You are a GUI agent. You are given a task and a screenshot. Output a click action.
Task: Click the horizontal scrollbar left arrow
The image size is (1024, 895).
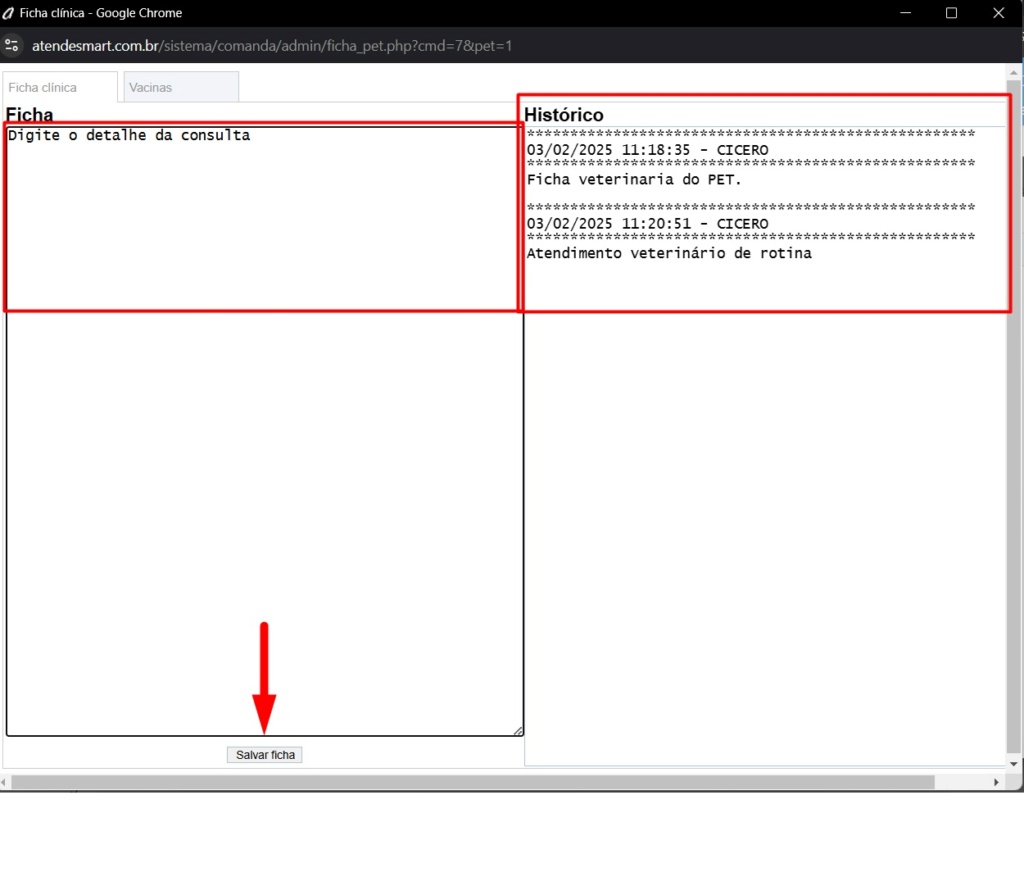pos(5,782)
